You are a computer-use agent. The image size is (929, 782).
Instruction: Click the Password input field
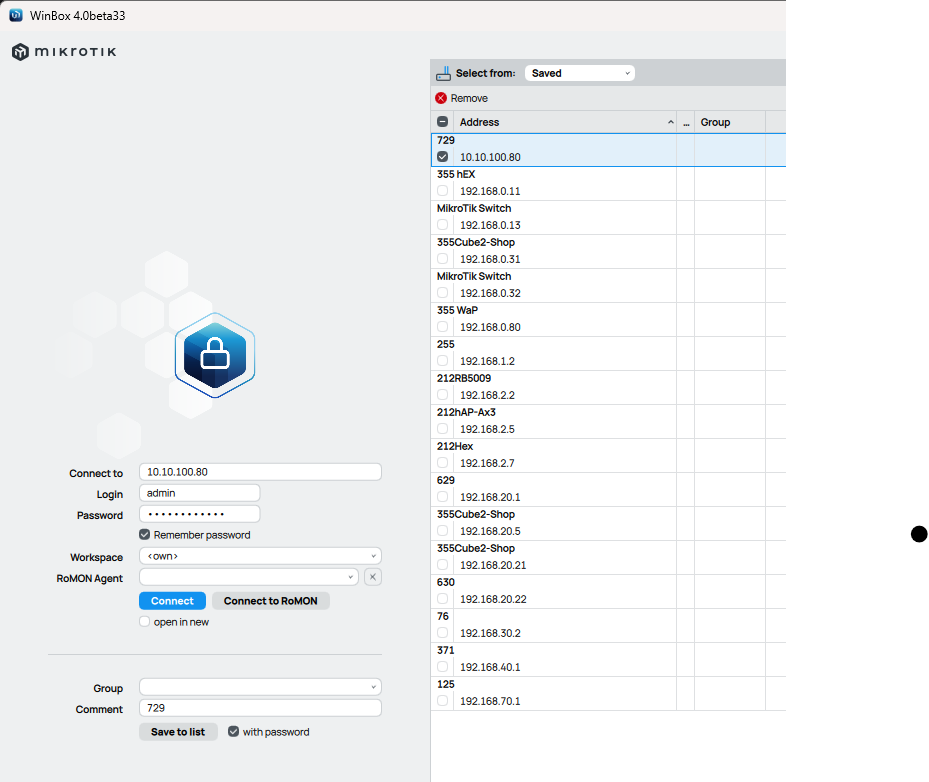click(x=200, y=514)
